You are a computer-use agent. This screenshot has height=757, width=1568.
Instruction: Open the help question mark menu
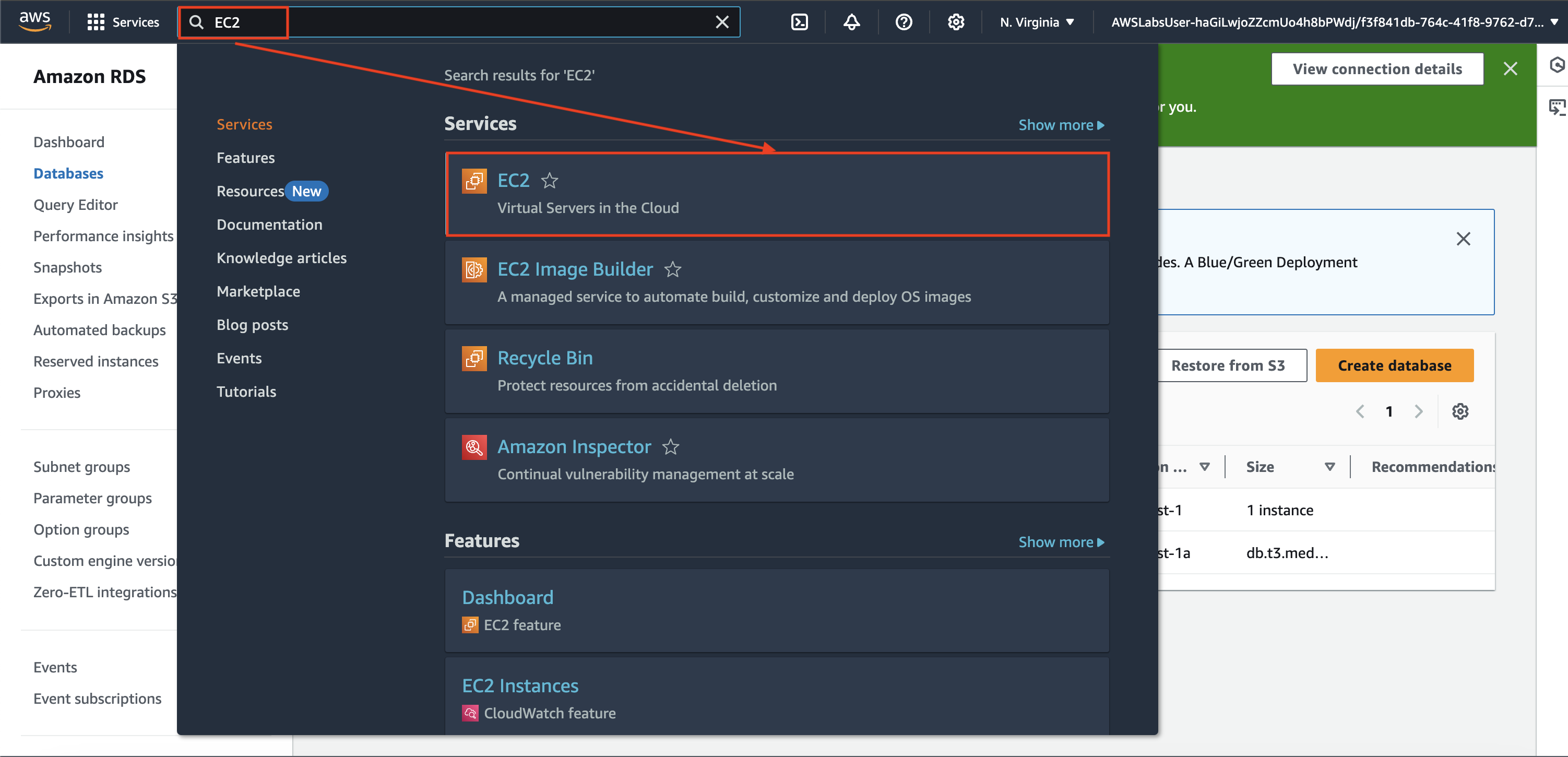point(904,22)
